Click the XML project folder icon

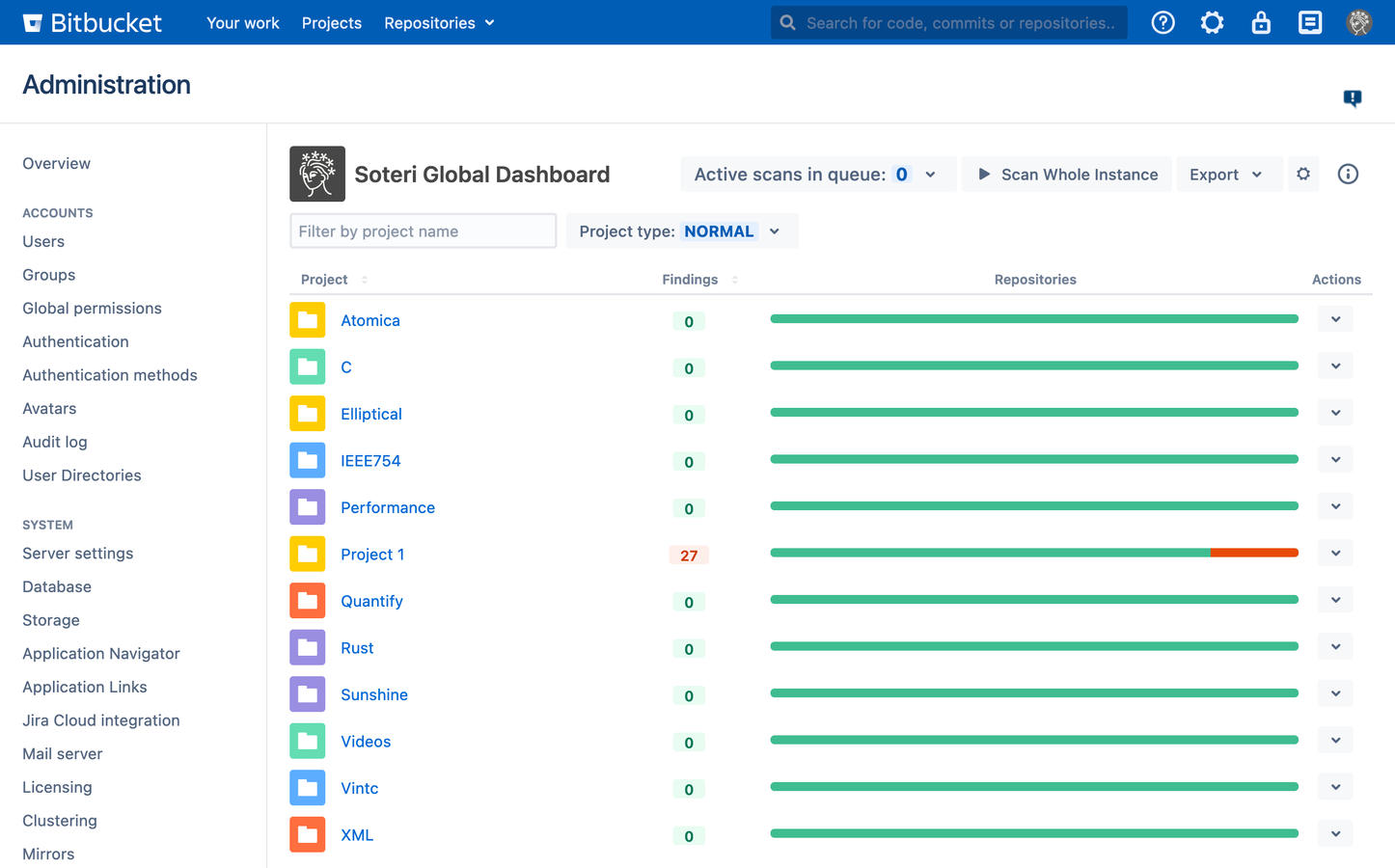coord(308,834)
